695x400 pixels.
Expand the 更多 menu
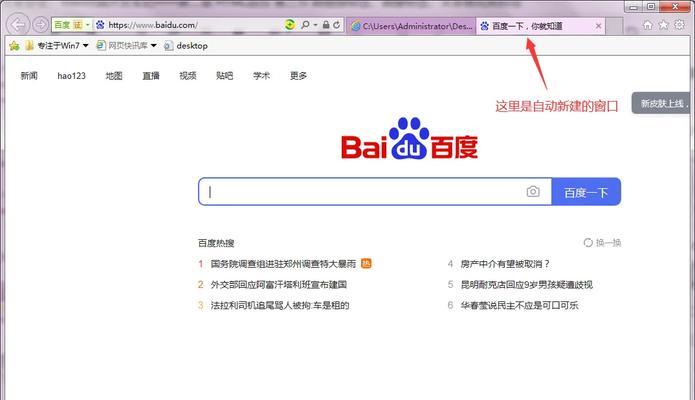298,76
